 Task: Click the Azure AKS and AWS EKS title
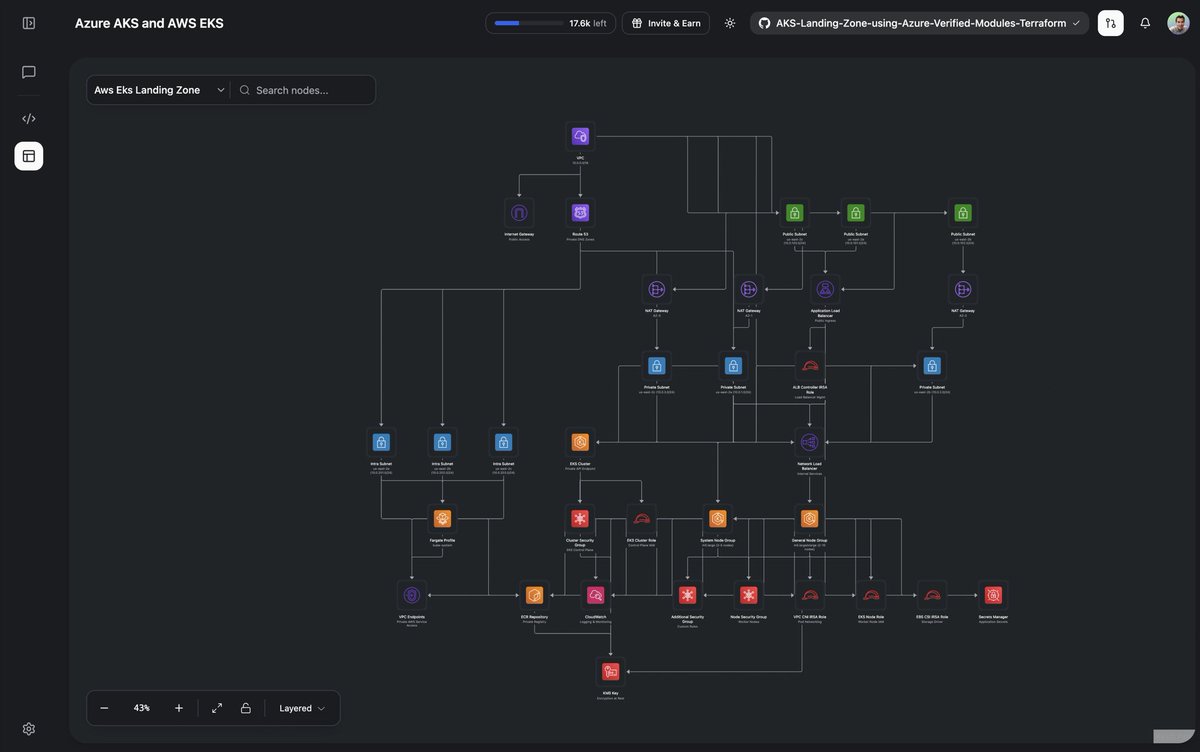(x=149, y=23)
